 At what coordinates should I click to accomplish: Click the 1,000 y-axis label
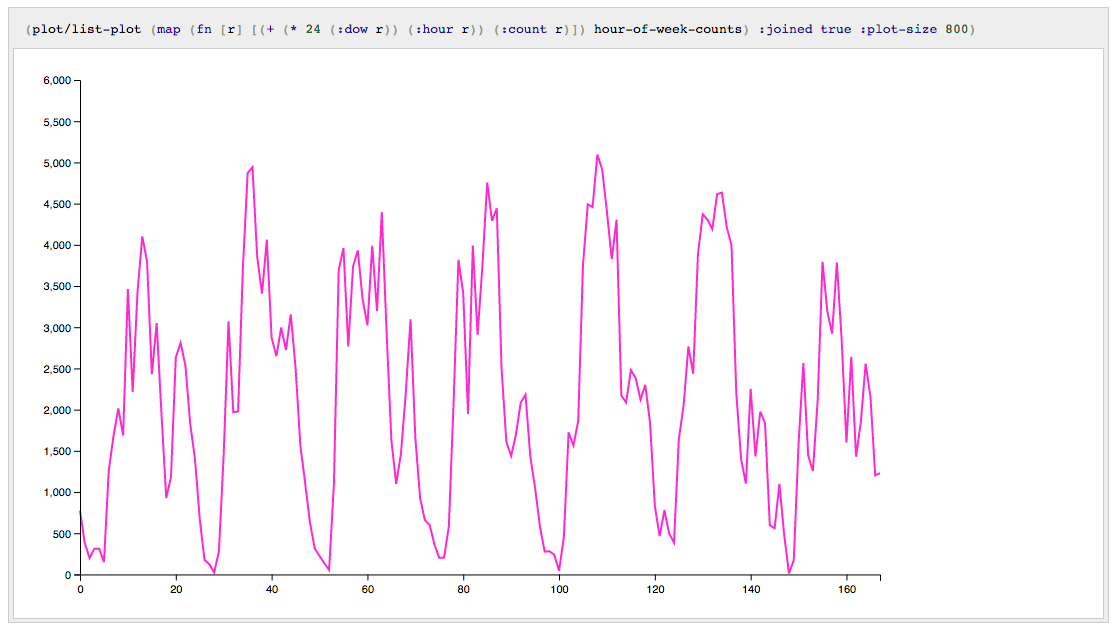tap(57, 492)
